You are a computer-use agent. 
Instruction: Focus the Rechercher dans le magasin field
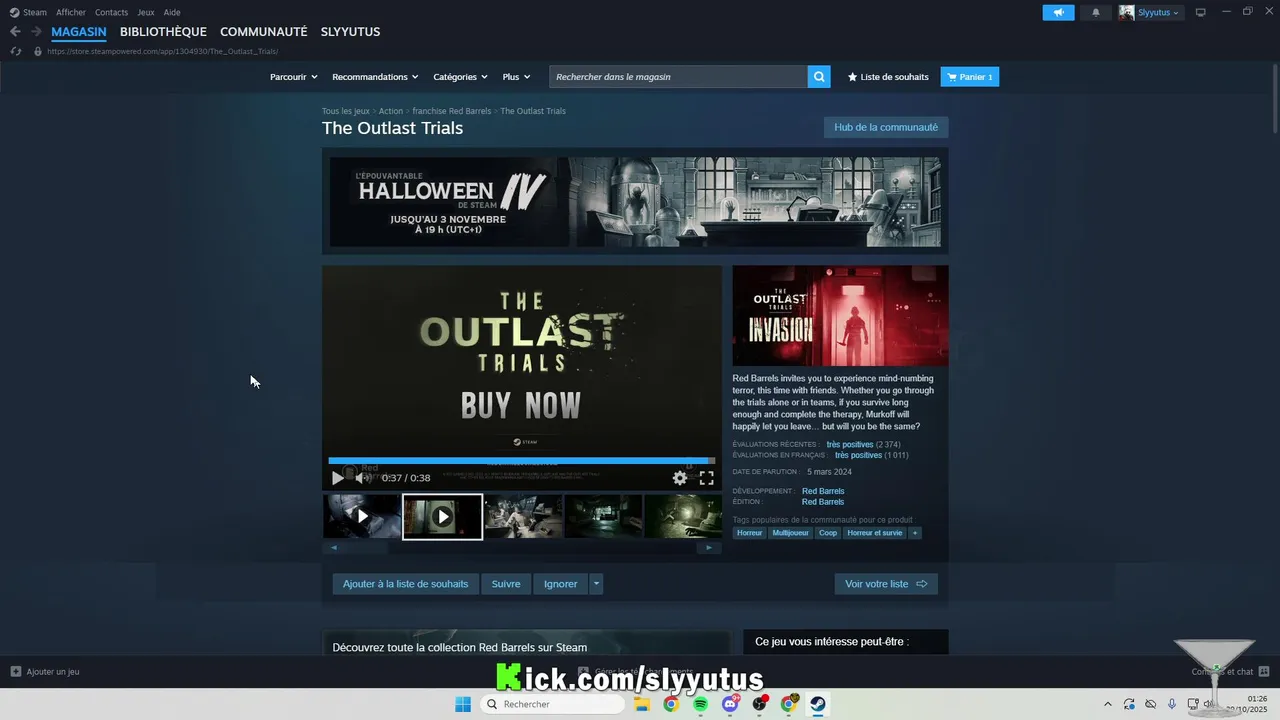click(x=678, y=77)
